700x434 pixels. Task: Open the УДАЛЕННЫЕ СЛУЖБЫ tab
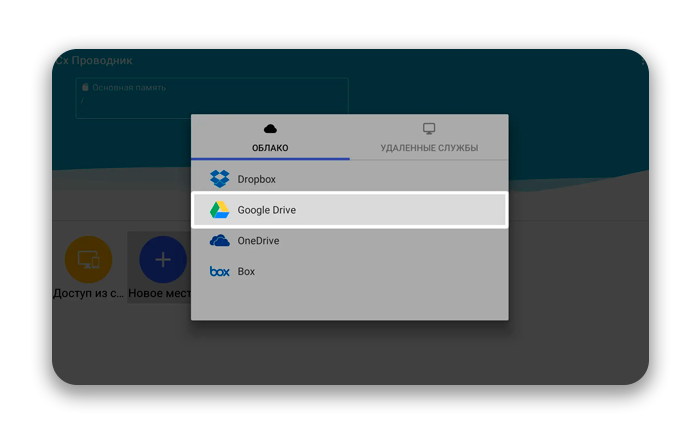(x=429, y=148)
